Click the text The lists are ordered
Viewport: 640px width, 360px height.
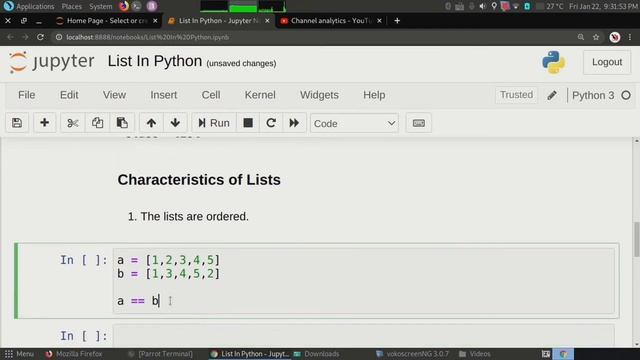pyautogui.click(x=194, y=216)
